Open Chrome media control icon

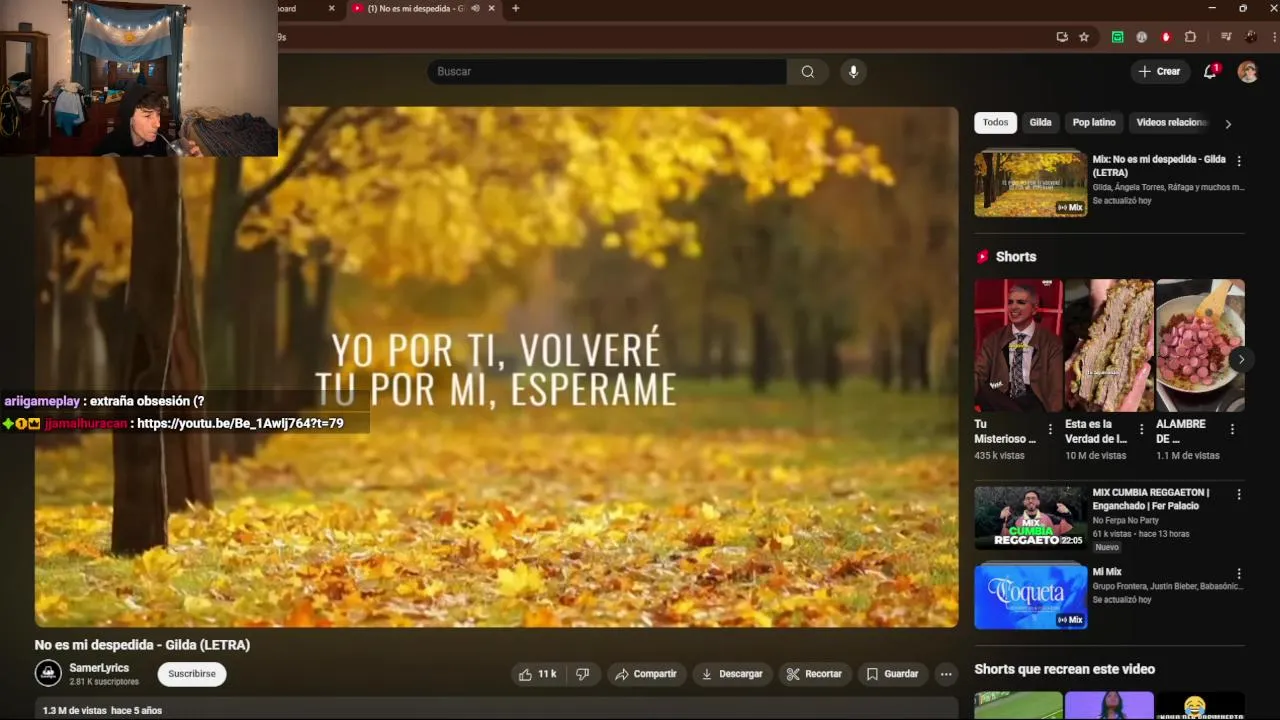click(x=1227, y=37)
